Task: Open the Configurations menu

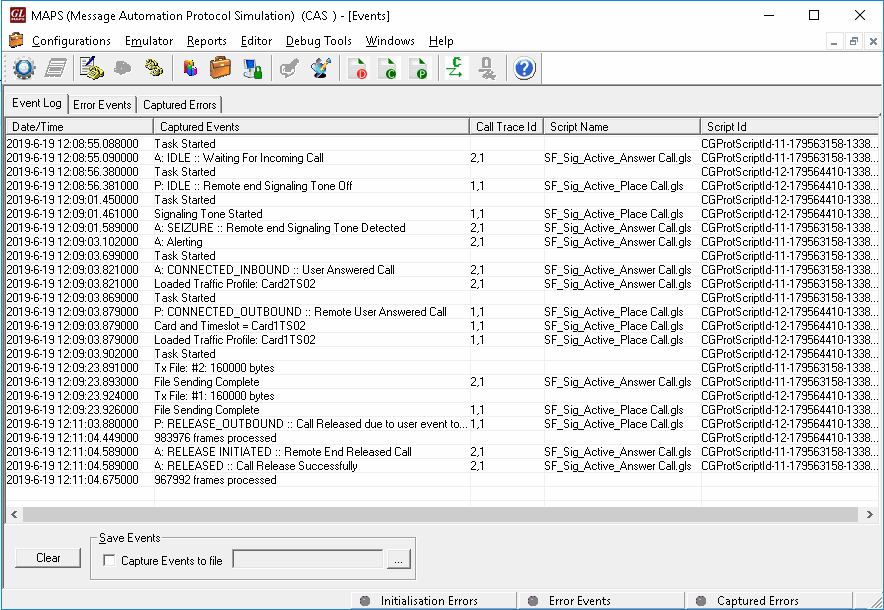Action: [x=70, y=41]
